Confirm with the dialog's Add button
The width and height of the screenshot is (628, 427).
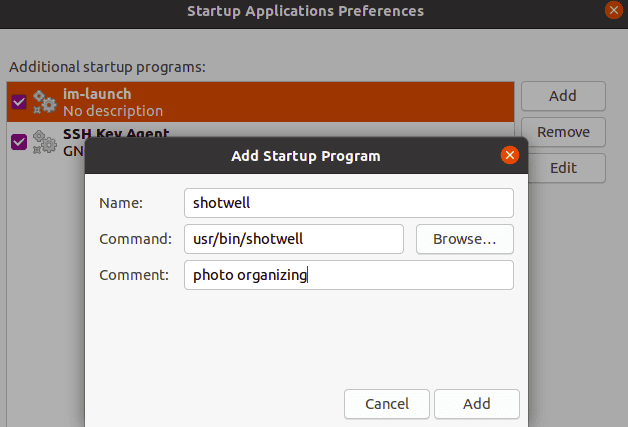[x=476, y=404]
